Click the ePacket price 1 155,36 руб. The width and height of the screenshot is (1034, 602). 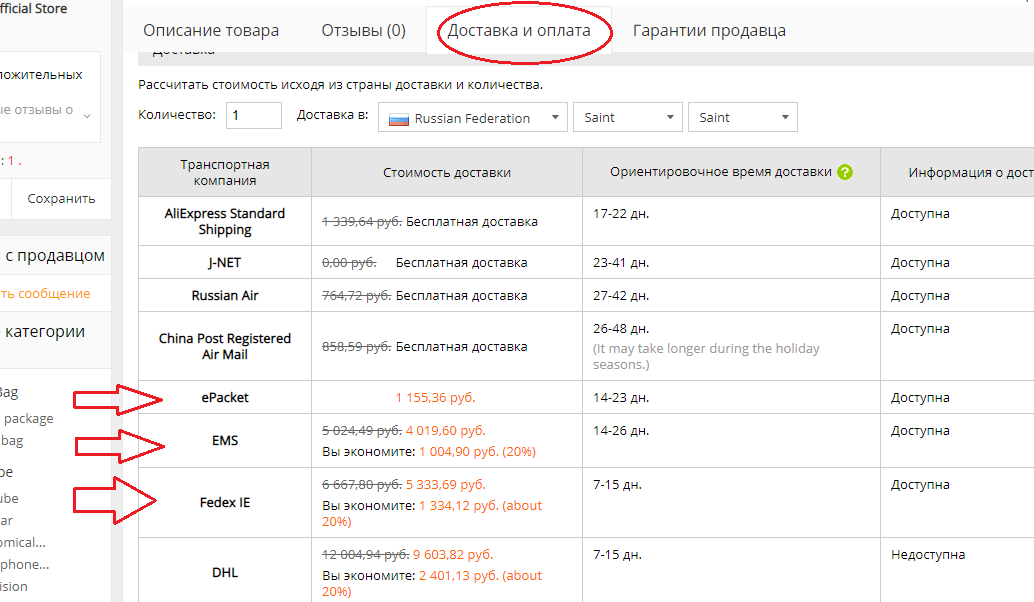click(x=435, y=398)
